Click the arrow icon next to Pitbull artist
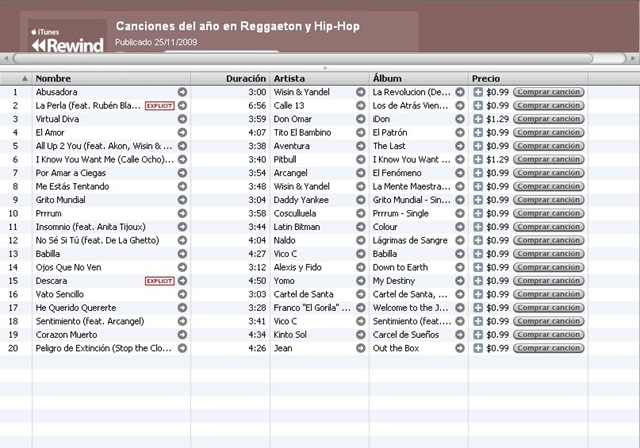The height and width of the screenshot is (448, 640). 360,160
